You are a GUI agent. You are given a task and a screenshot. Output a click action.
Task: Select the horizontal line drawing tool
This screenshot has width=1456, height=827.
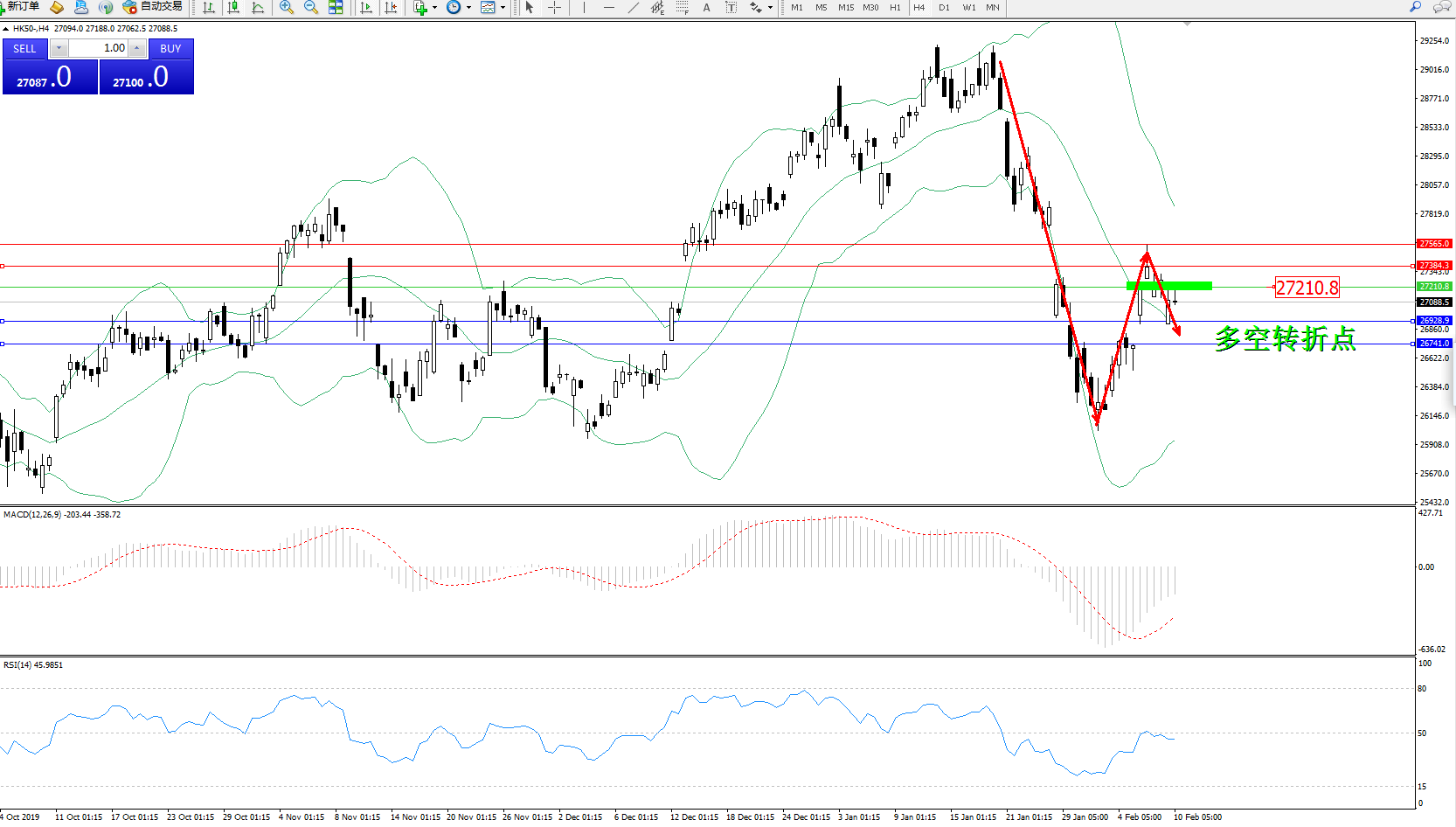[x=608, y=8]
